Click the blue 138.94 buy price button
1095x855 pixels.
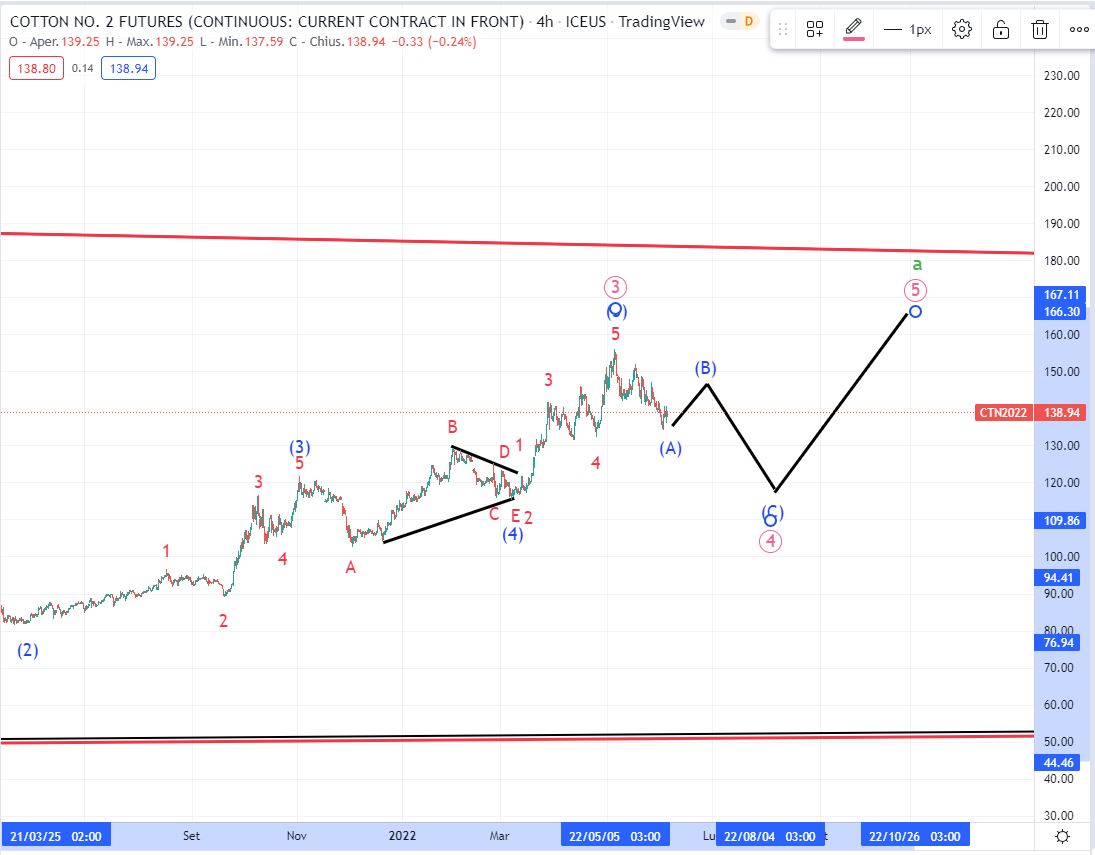pyautogui.click(x=128, y=68)
